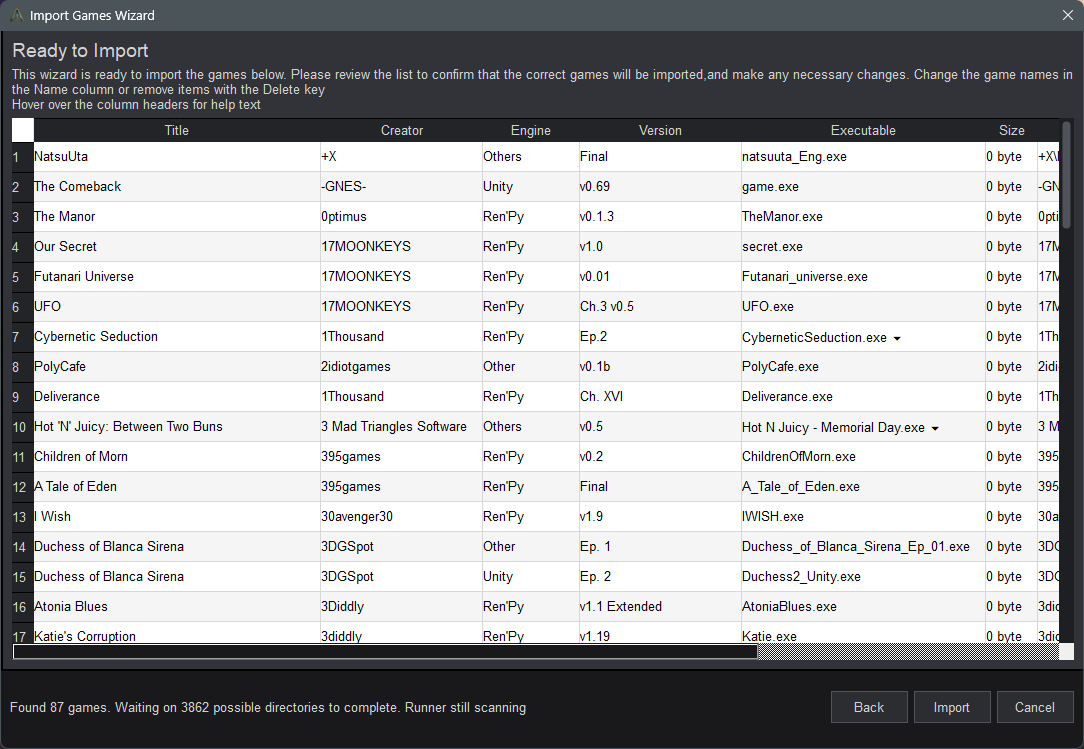Viewport: 1084px width, 749px height.
Task: Click creator 3 Mad Triangles Software
Action: (x=402, y=427)
